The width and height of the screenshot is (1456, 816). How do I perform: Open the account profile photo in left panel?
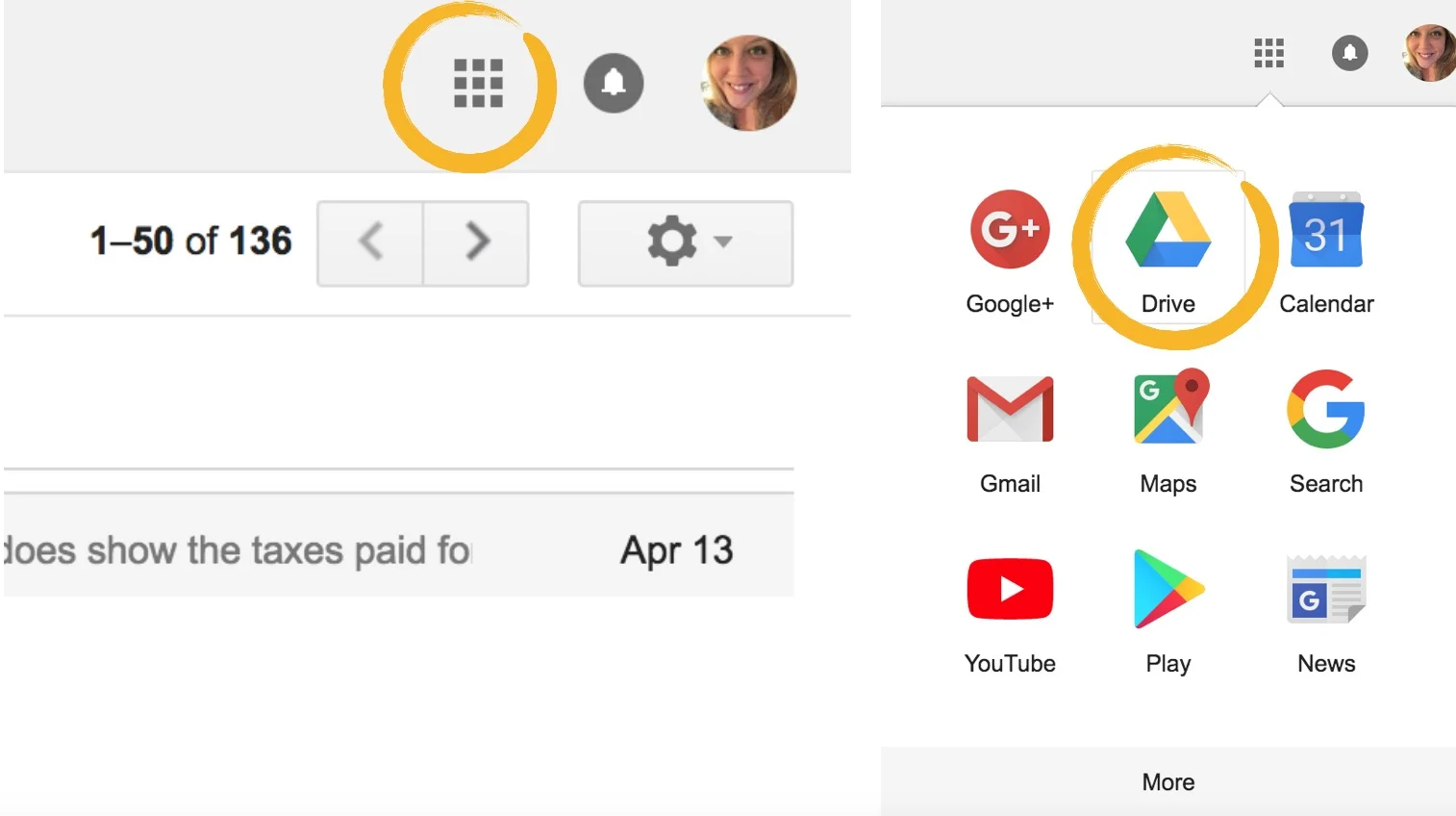point(750,83)
